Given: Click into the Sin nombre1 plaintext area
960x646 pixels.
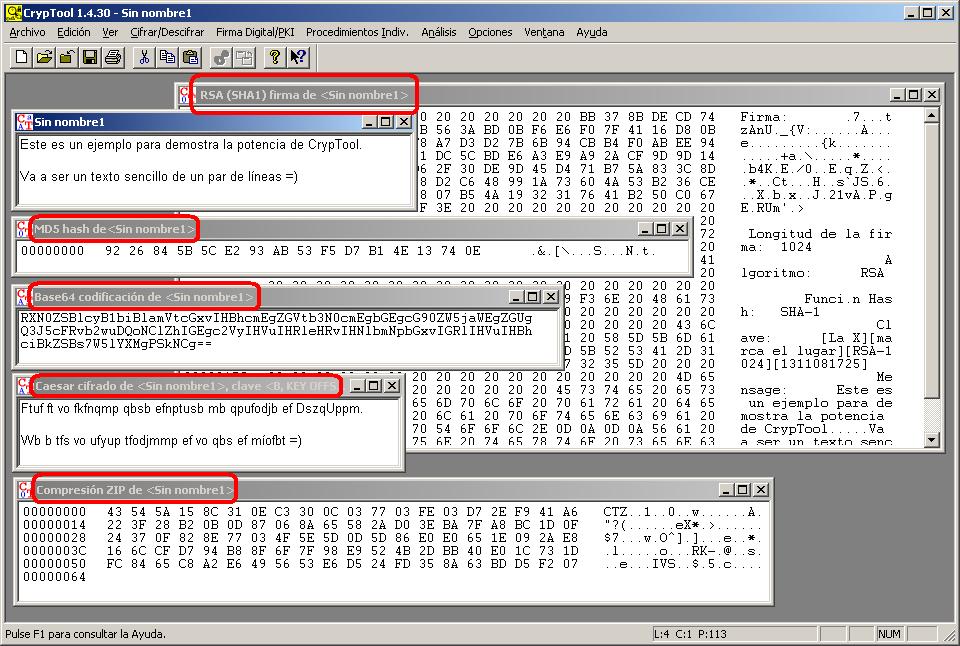Looking at the screenshot, I should [x=216, y=168].
